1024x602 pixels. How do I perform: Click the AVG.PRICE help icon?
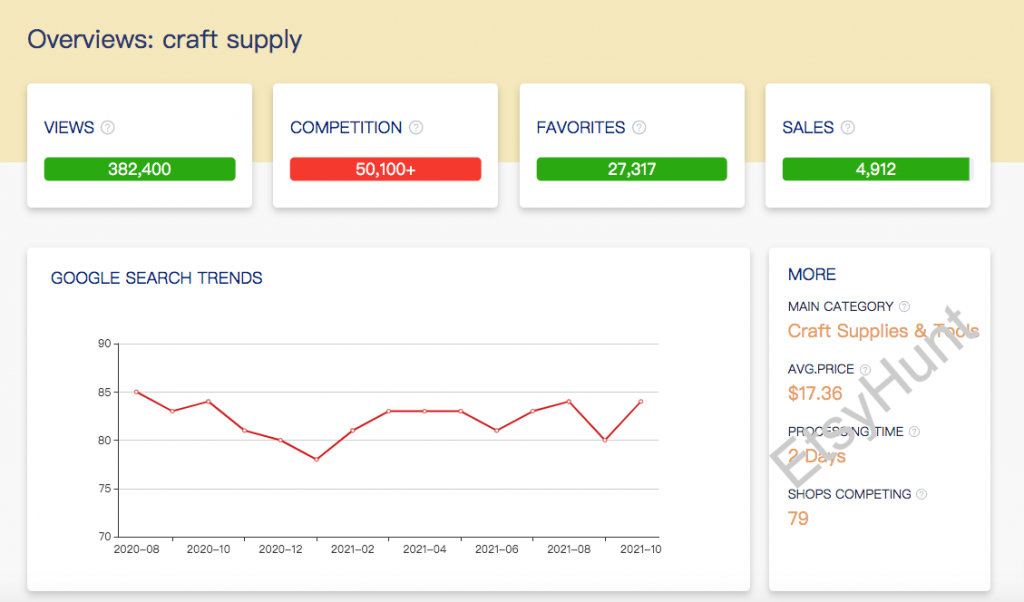(865, 369)
